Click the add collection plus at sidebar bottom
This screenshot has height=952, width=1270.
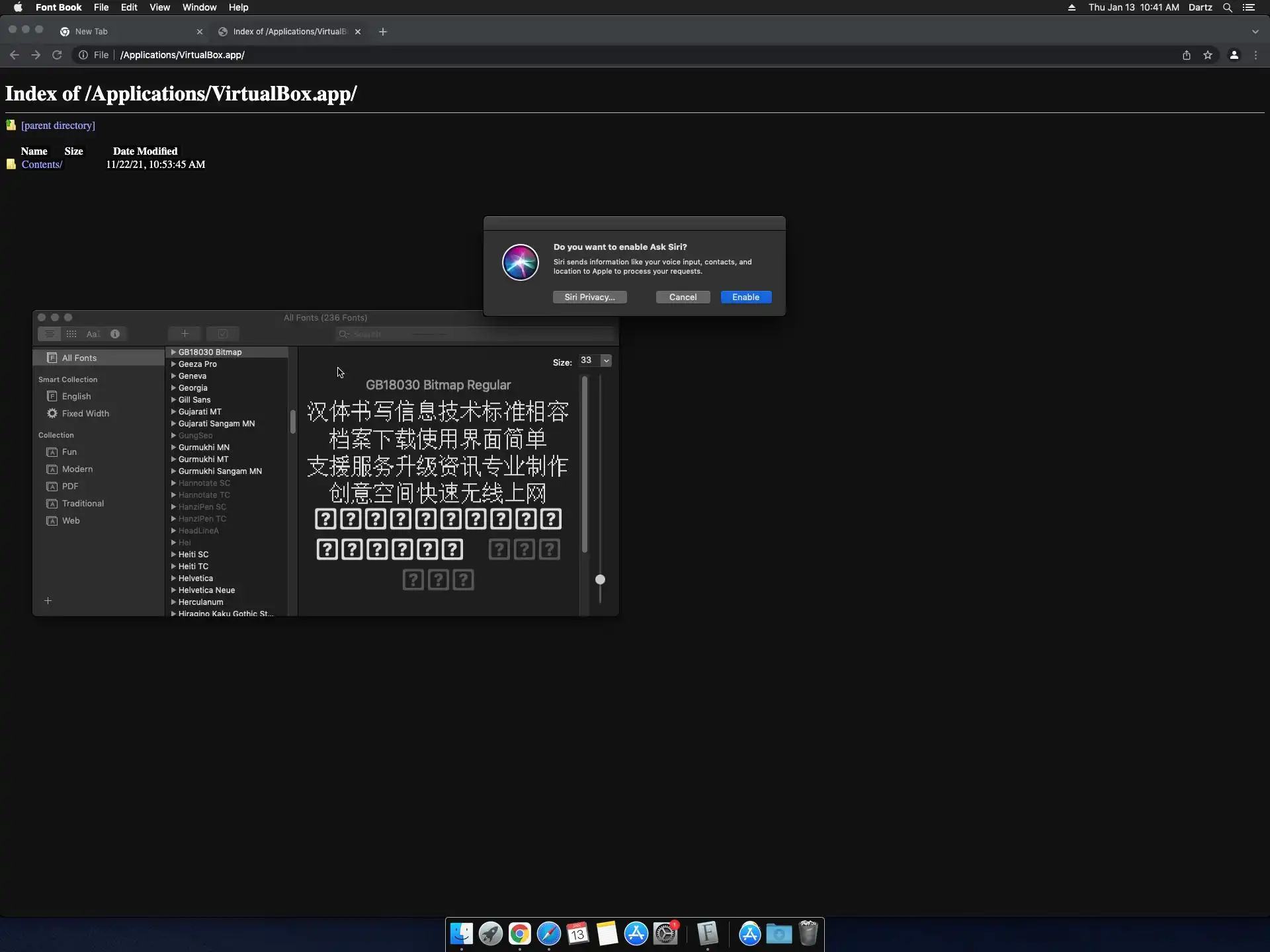coord(48,601)
